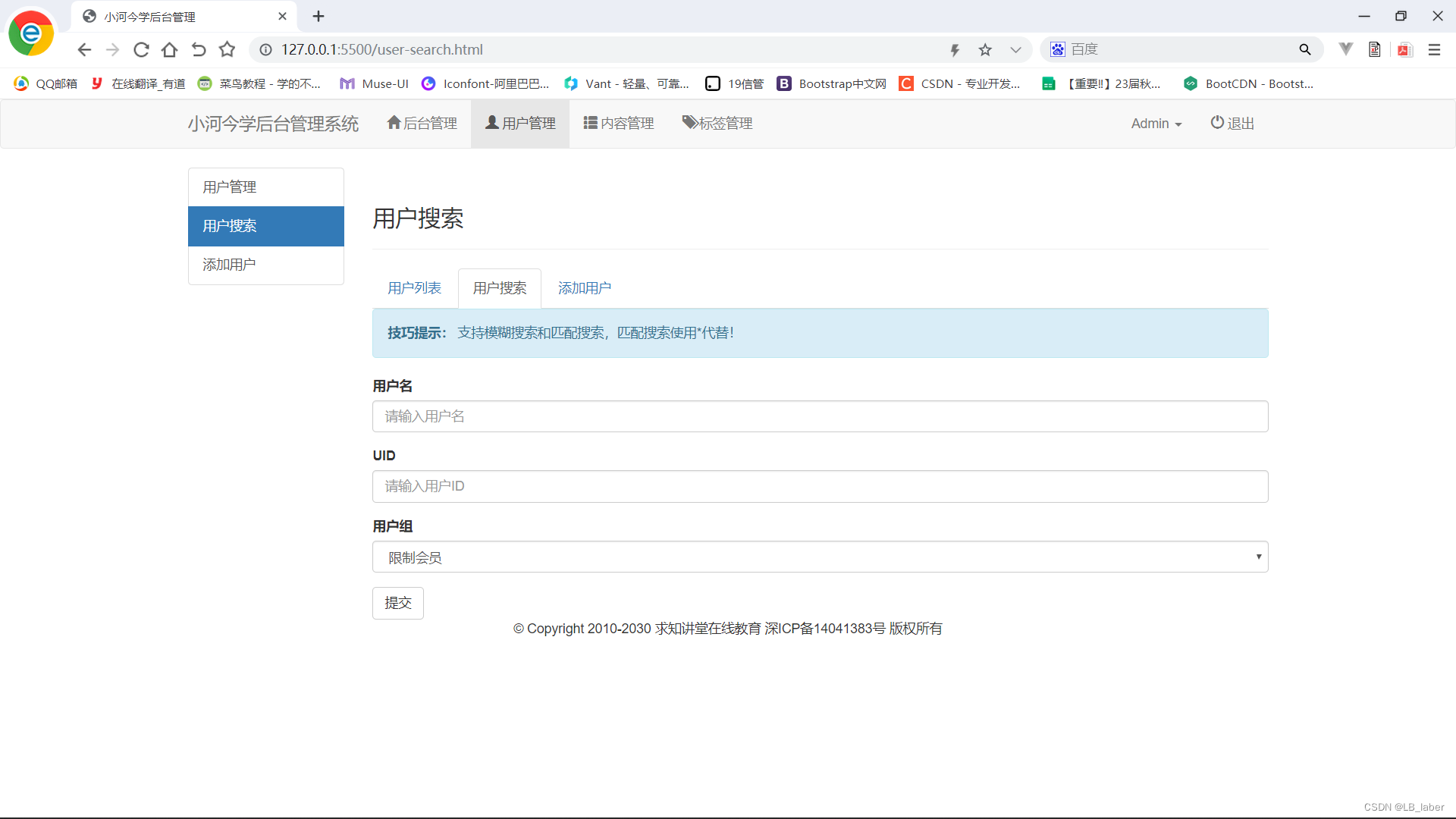Focus the 用户名 input field
The height and width of the screenshot is (819, 1456).
[820, 416]
